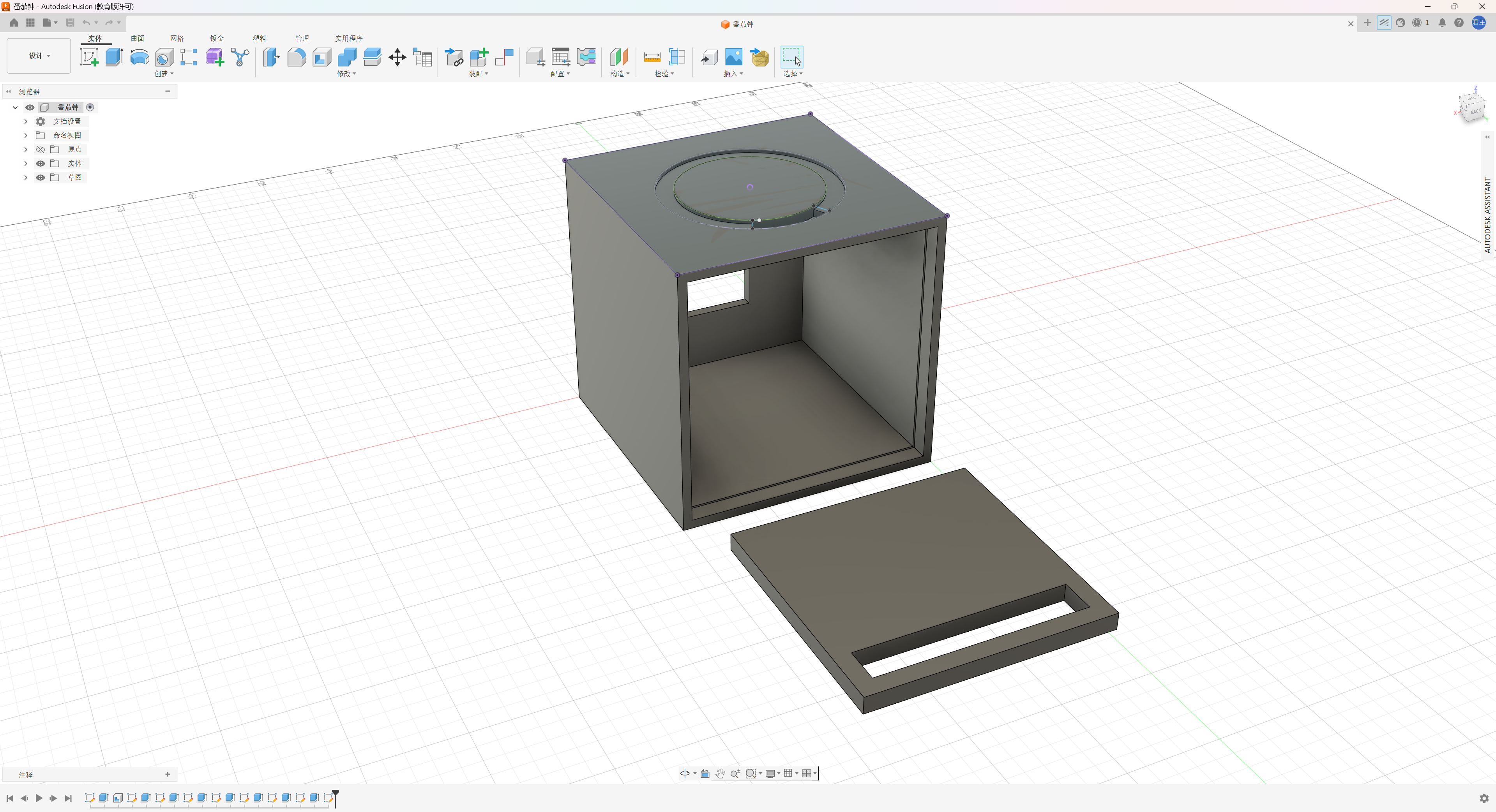Select the Interference check icon

point(677,57)
